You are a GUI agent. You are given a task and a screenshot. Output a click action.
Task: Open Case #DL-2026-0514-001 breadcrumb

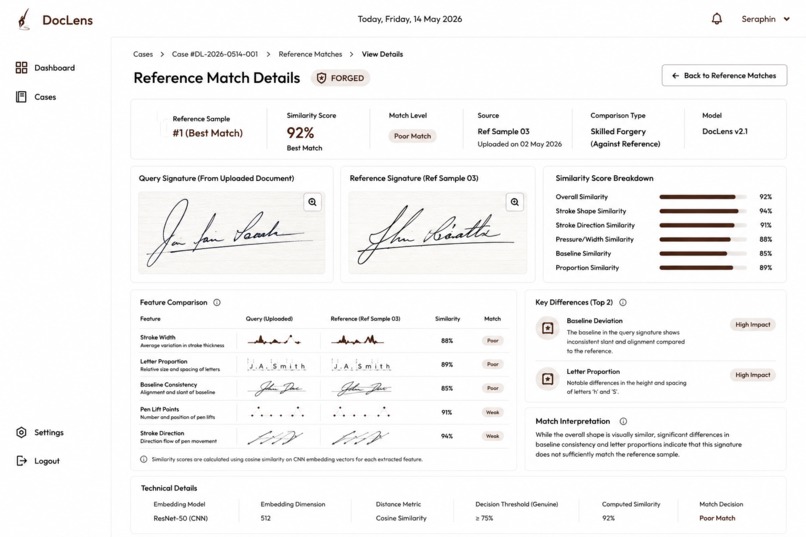[215, 54]
